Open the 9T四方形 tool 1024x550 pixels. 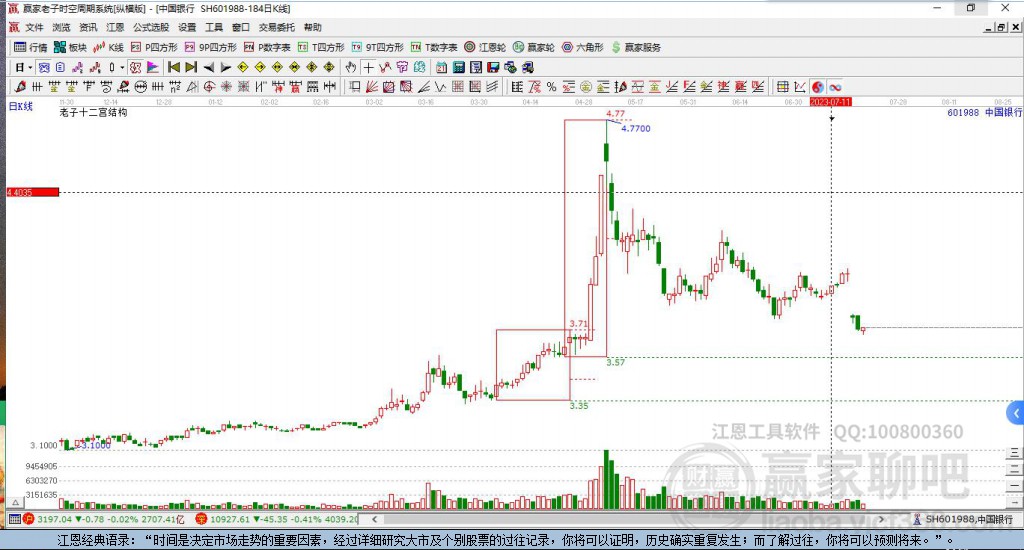click(377, 47)
